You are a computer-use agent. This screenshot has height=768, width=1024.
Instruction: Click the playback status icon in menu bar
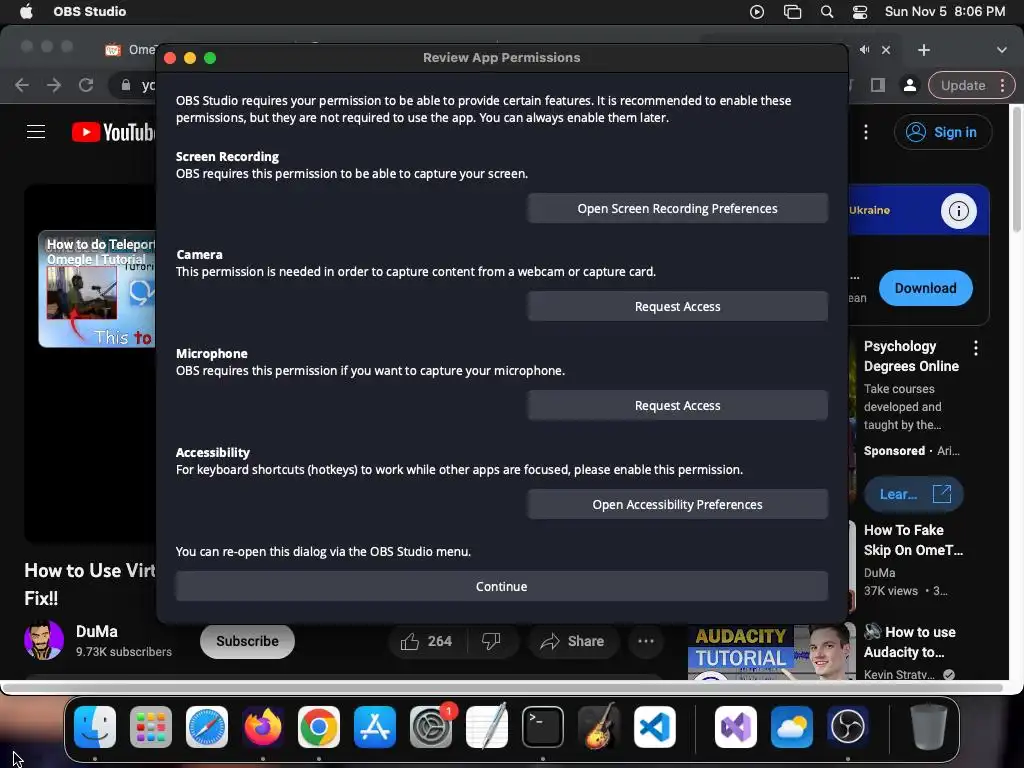(757, 12)
